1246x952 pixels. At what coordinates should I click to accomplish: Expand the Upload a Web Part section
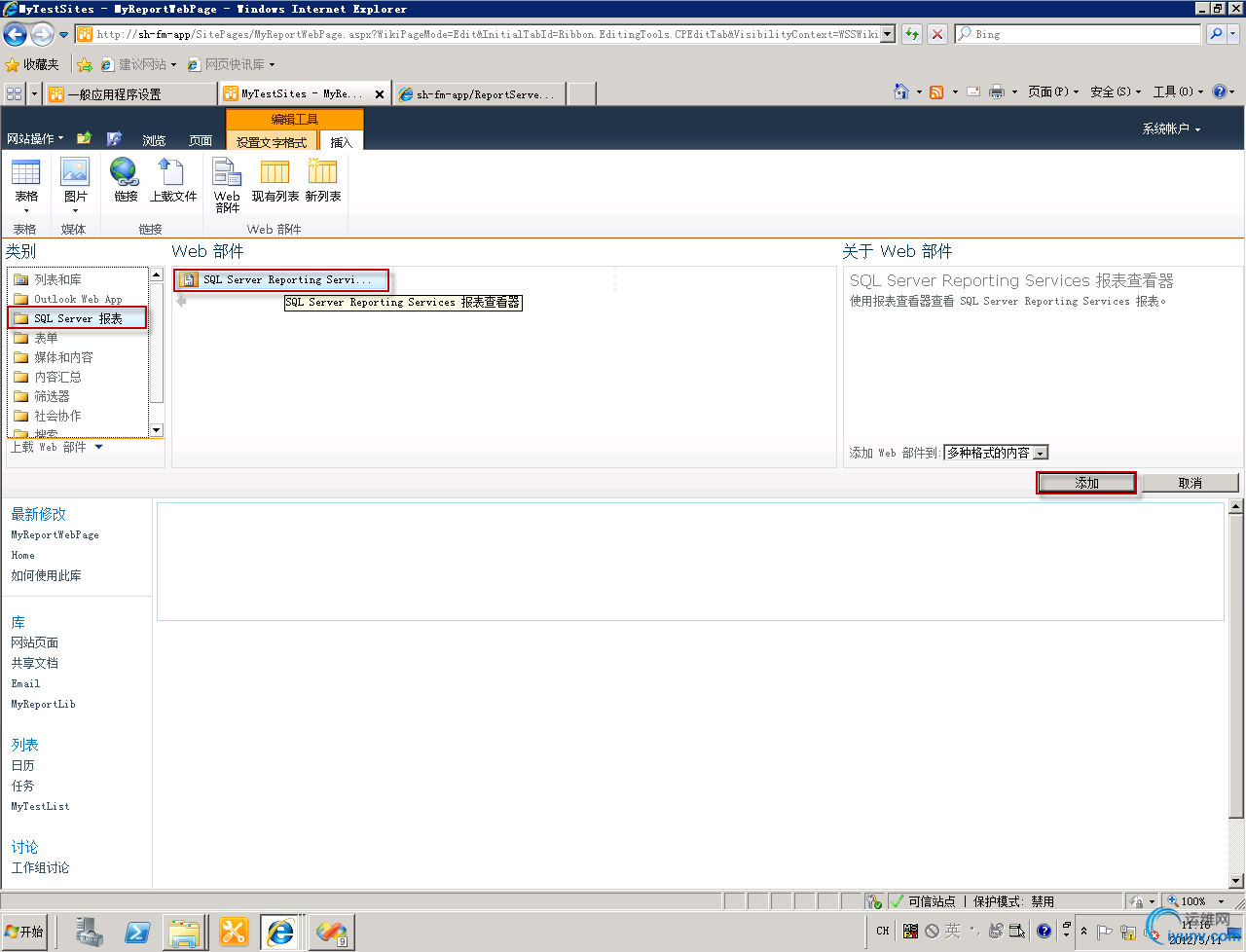click(56, 447)
